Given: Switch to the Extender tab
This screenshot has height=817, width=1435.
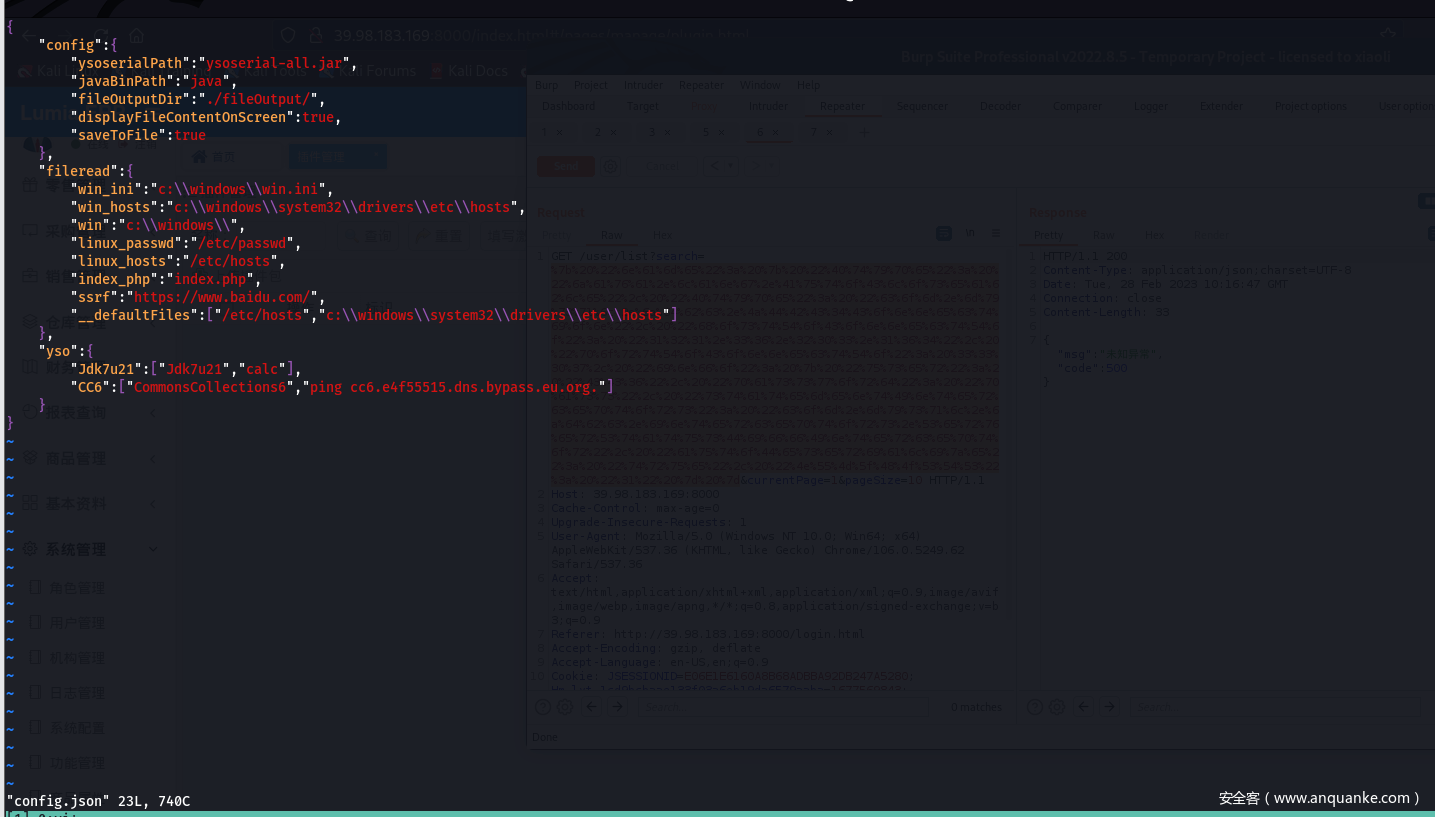Looking at the screenshot, I should point(1221,106).
